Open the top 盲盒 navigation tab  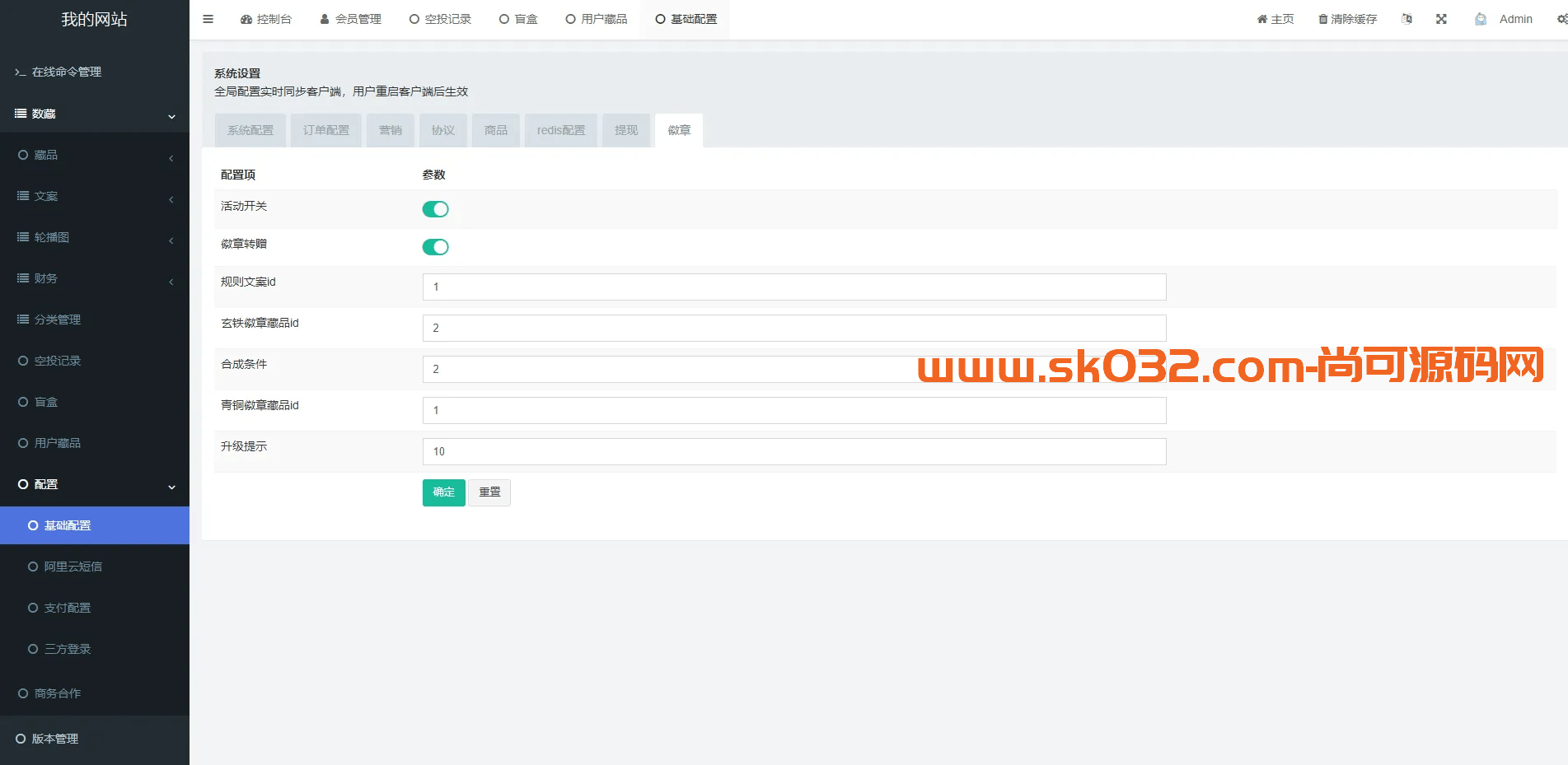(x=518, y=19)
